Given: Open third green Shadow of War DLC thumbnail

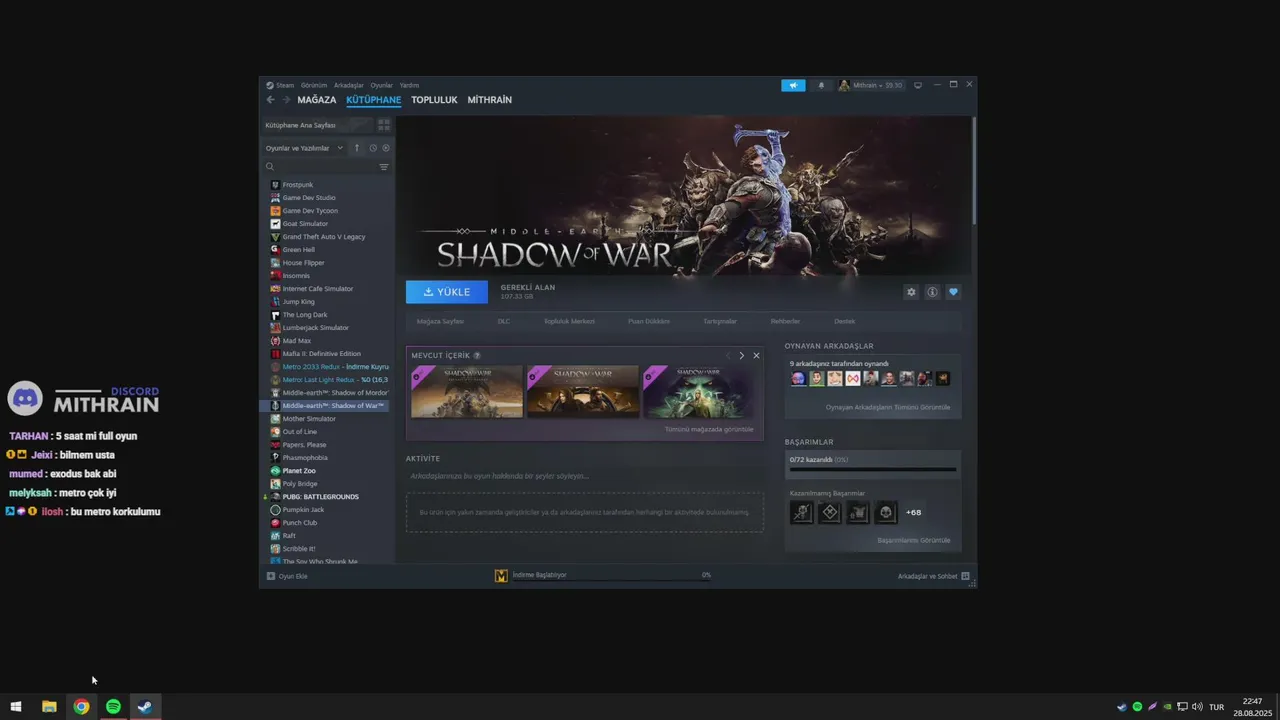Looking at the screenshot, I should (699, 391).
